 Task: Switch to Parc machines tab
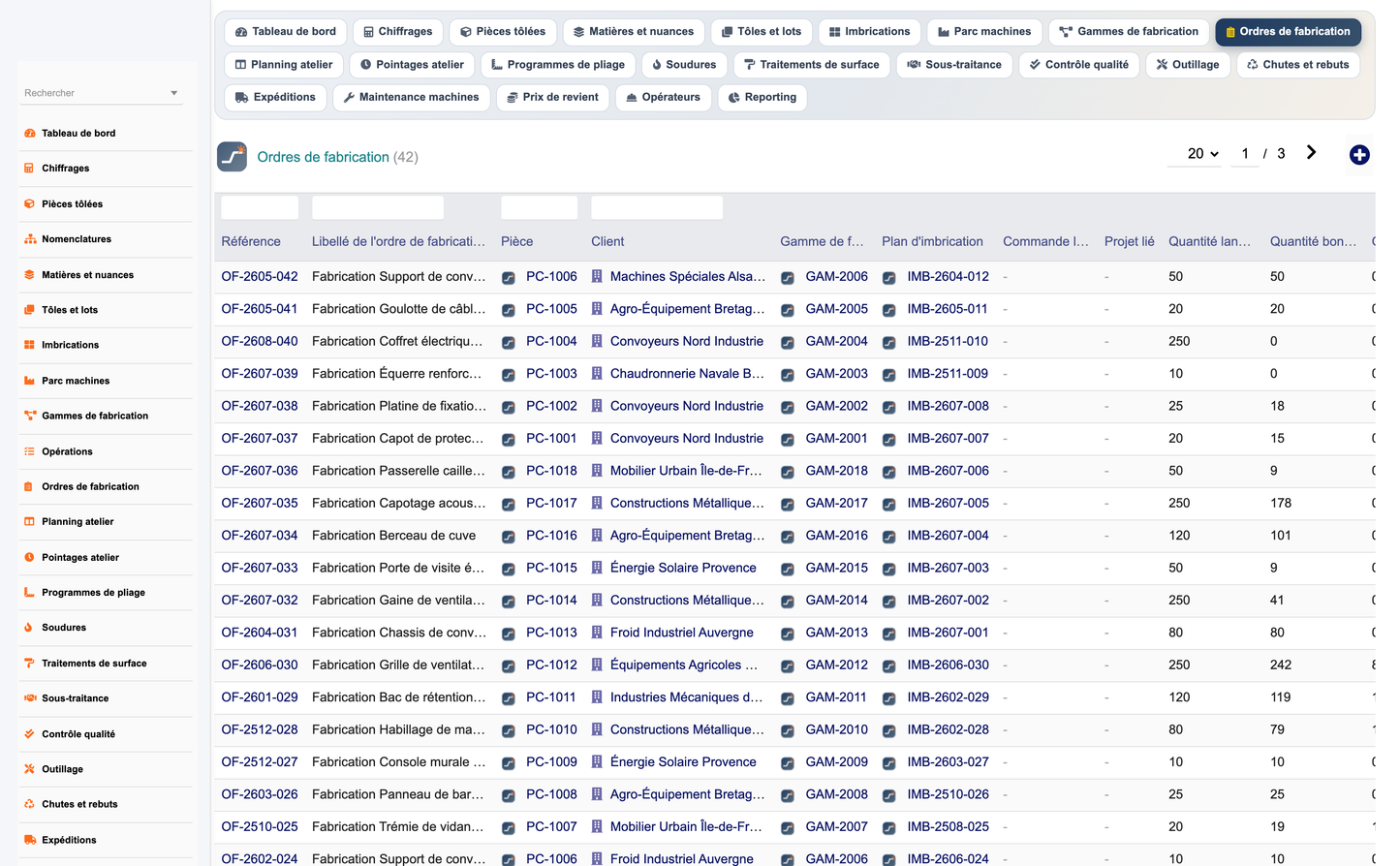tap(984, 32)
